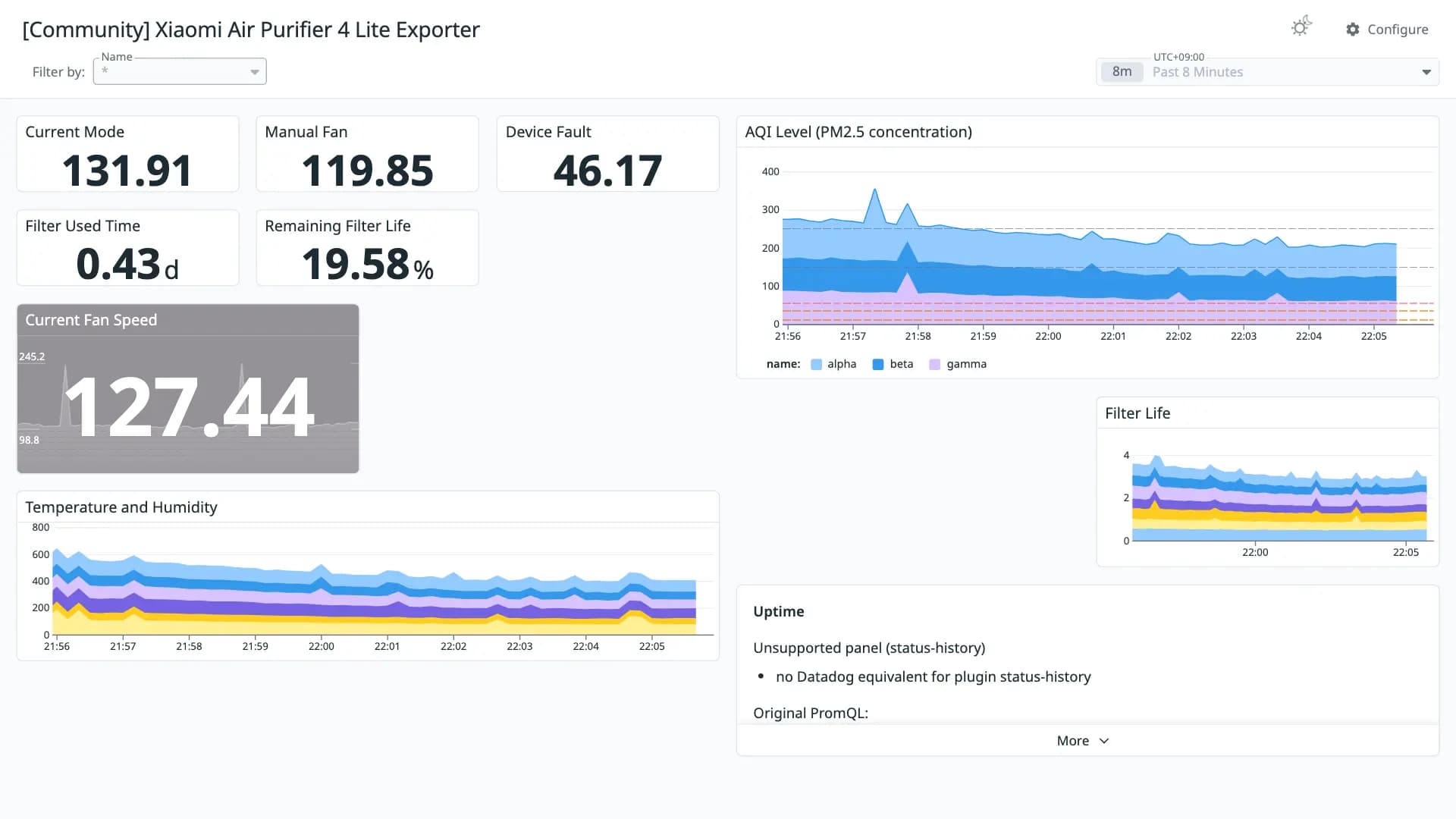Click the Unsupported panel (status-history) text
Image resolution: width=1456 pixels, height=819 pixels.
pos(869,648)
